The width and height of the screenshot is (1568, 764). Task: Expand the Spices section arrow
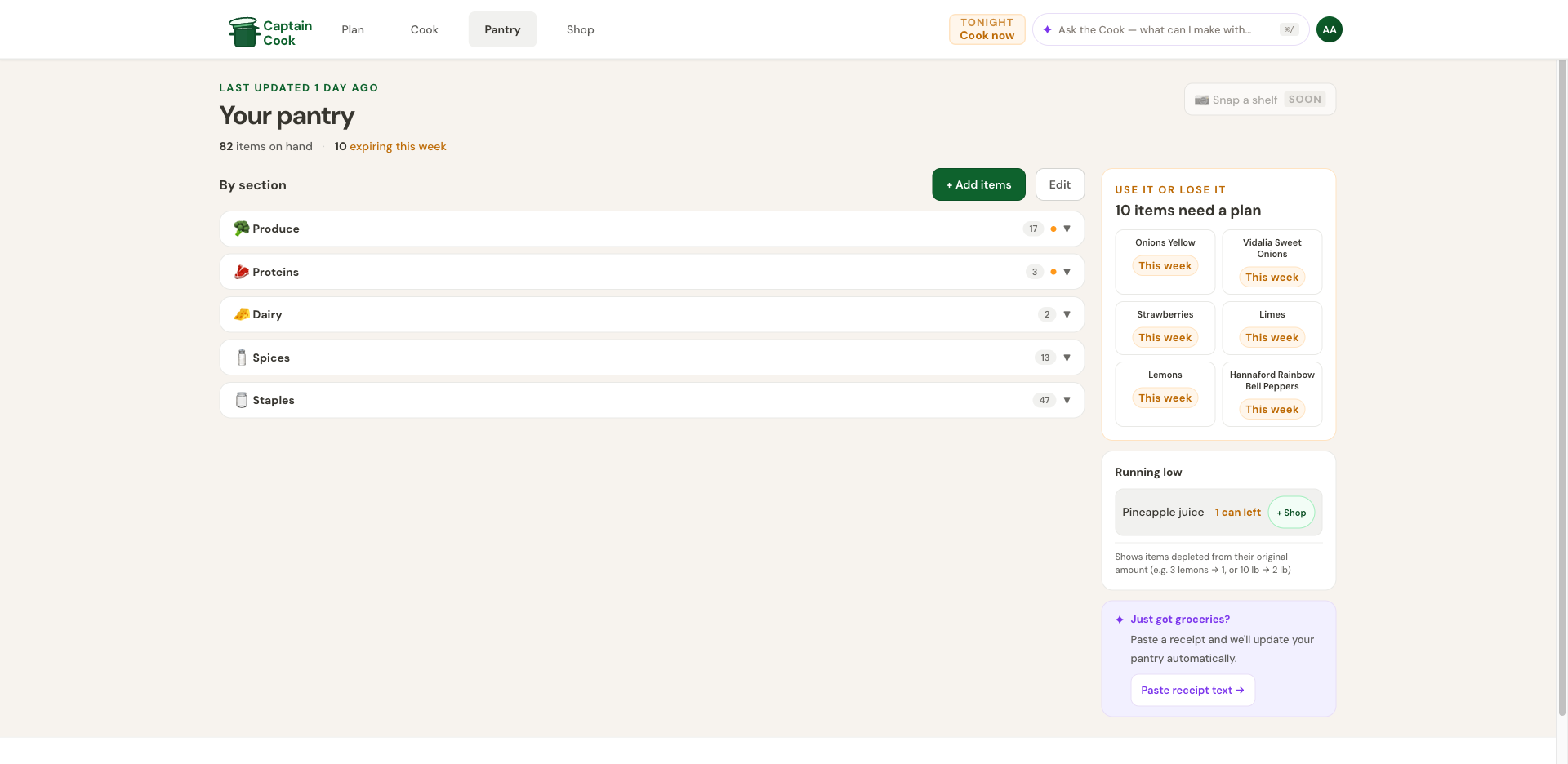pyautogui.click(x=1067, y=358)
